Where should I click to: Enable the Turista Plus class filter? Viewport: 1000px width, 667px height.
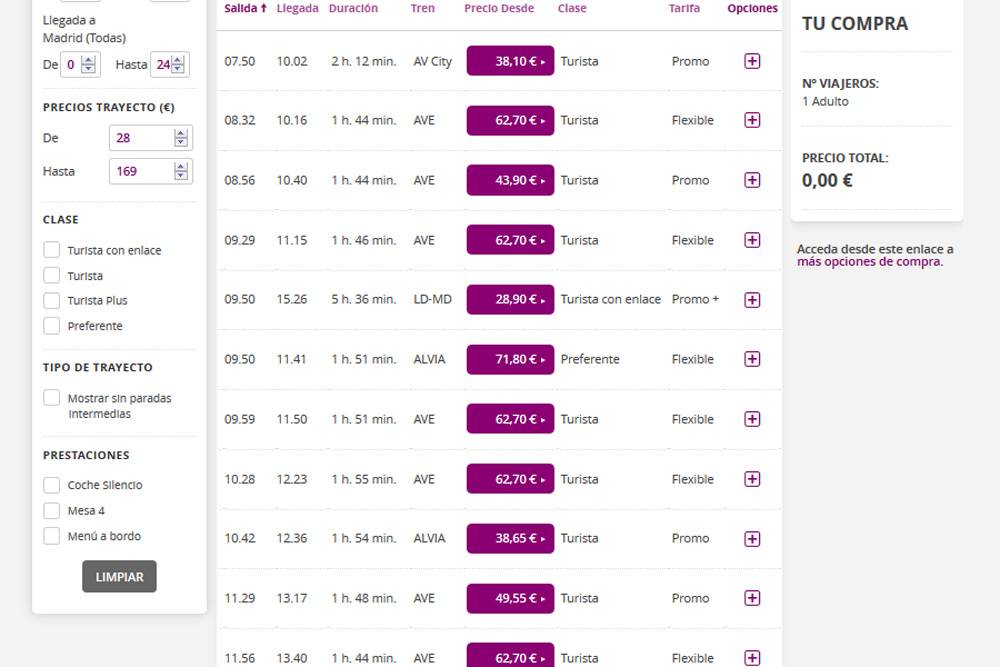[x=52, y=300]
